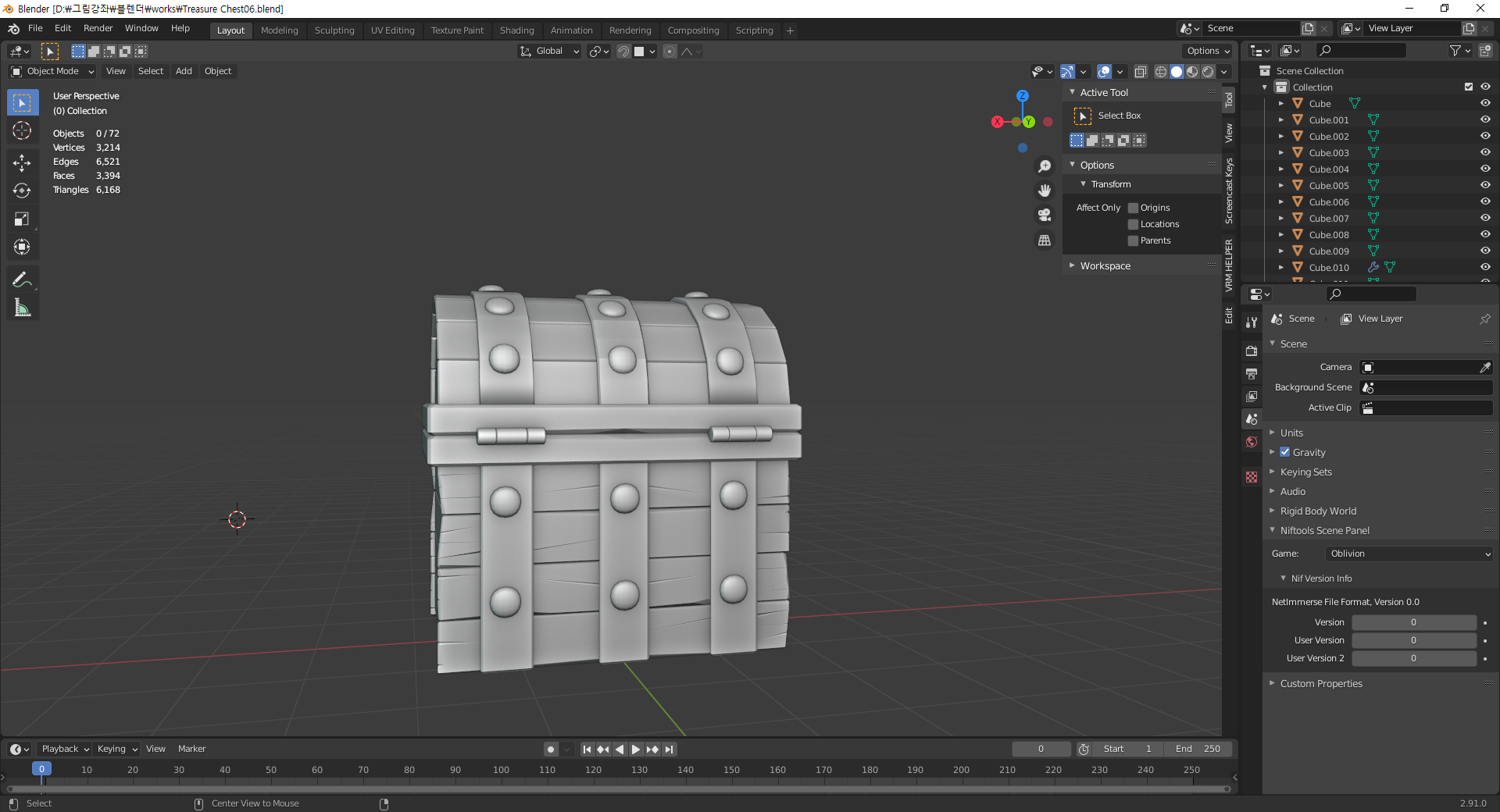1500x812 pixels.
Task: Open the Playback popover in timeline
Action: pos(65,749)
